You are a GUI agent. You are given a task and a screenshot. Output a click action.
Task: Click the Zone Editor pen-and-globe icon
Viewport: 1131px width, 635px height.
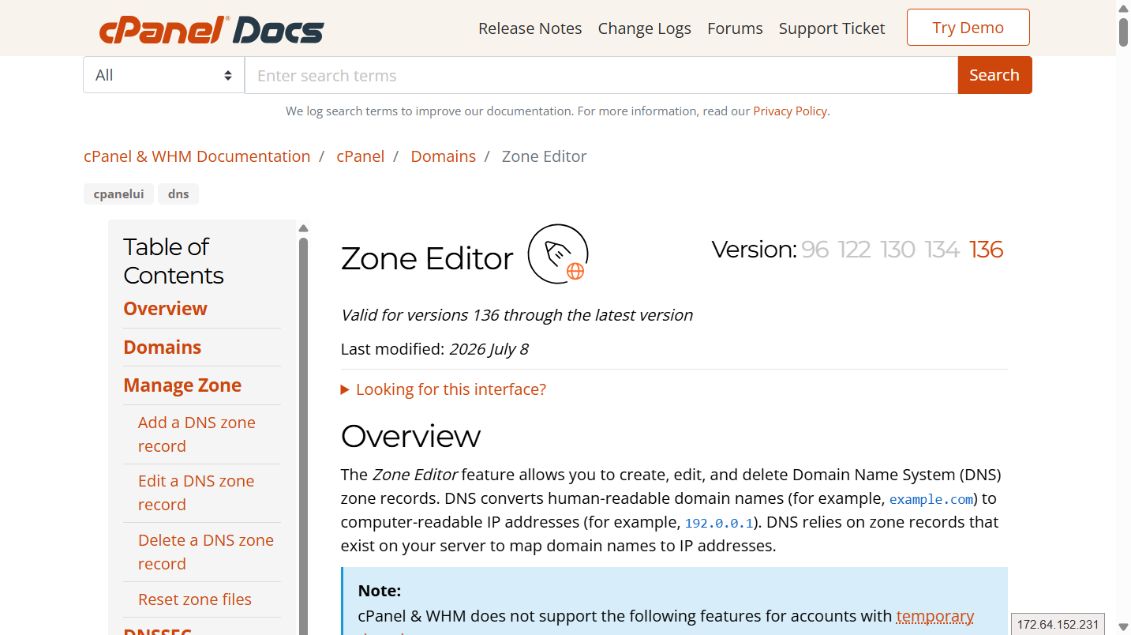pos(558,254)
